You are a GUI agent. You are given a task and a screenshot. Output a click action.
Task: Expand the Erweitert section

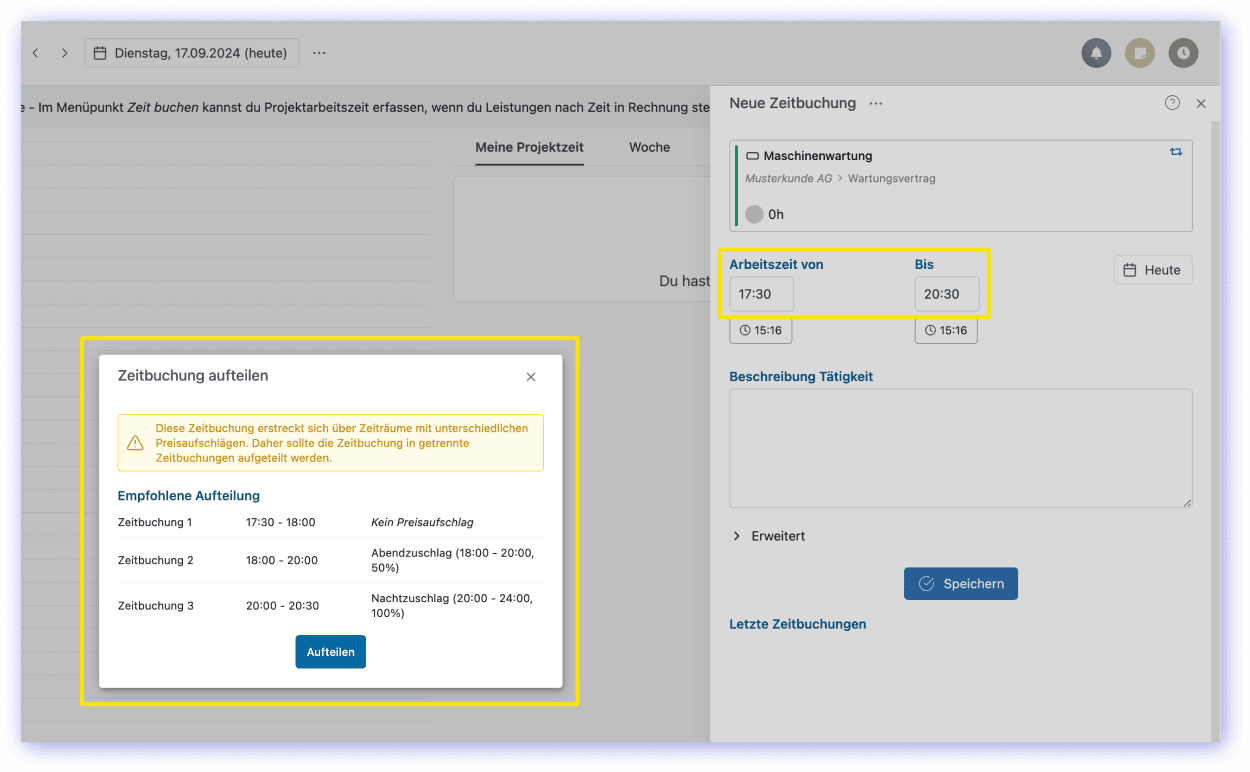coord(769,536)
